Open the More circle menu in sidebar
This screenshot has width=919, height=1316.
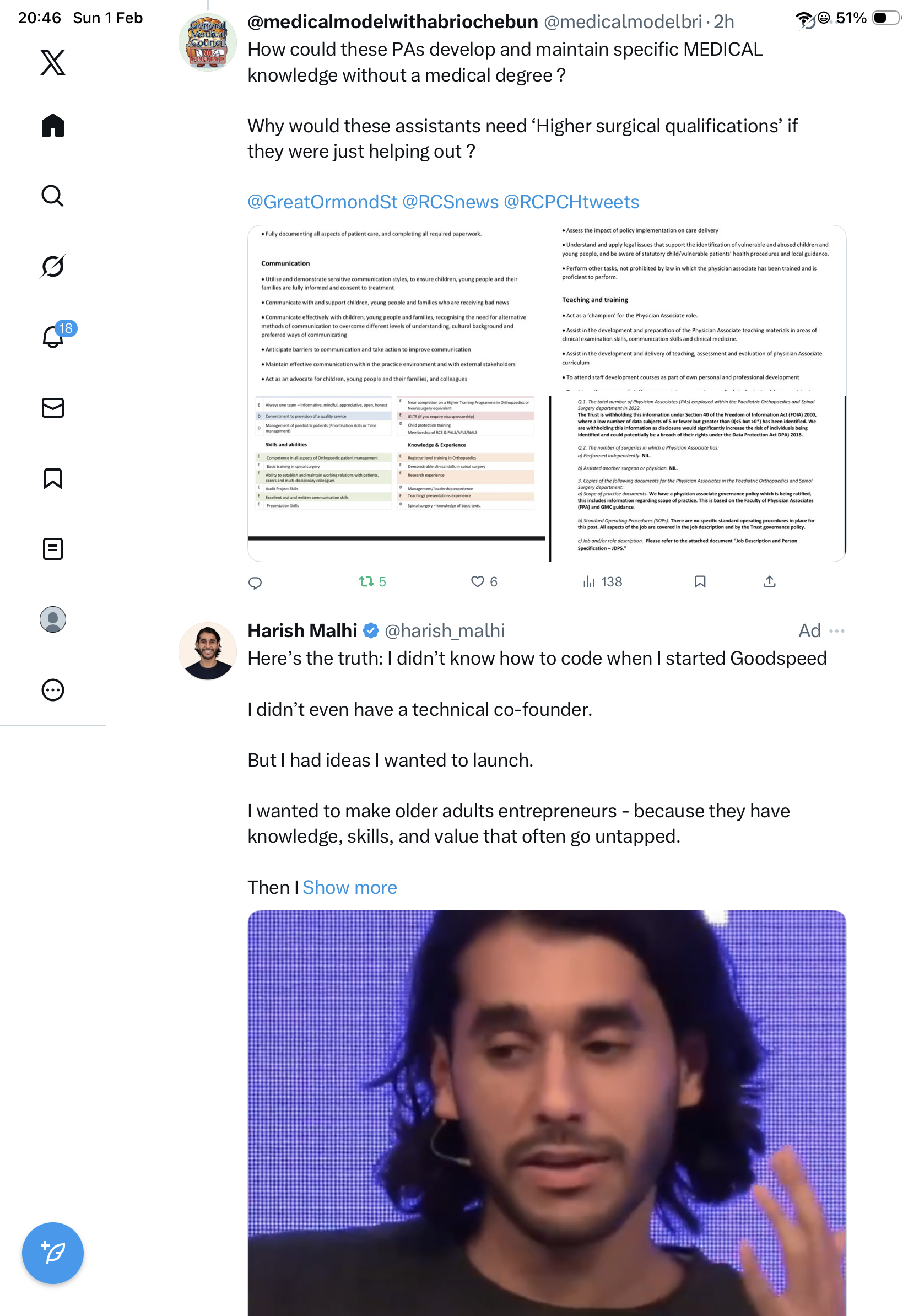point(53,690)
